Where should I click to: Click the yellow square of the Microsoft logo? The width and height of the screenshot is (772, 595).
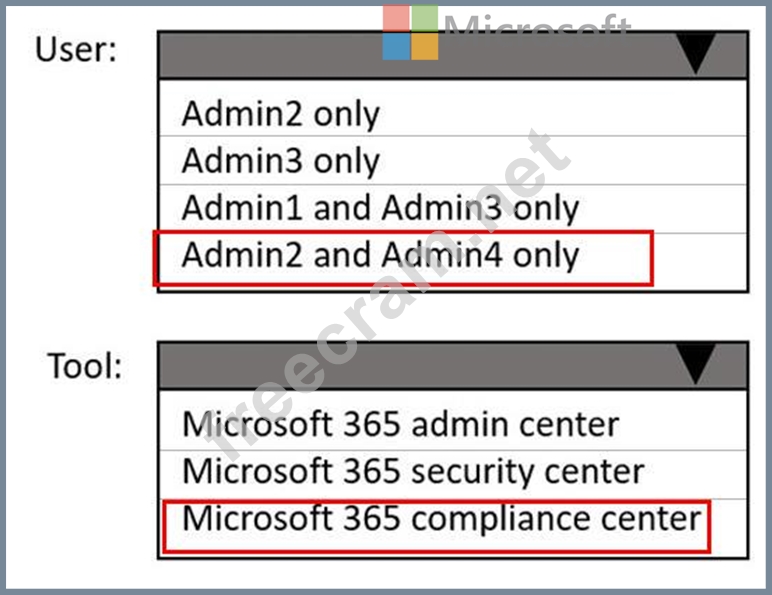coord(425,47)
